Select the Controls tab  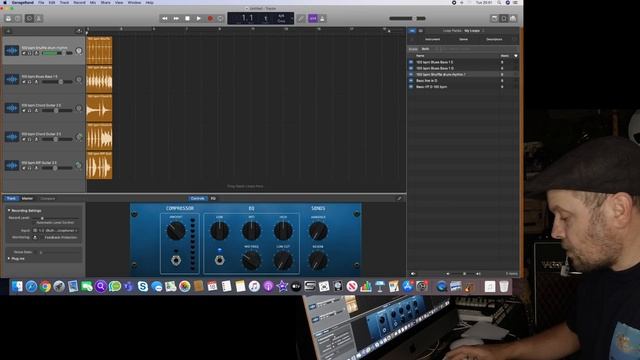tap(198, 198)
